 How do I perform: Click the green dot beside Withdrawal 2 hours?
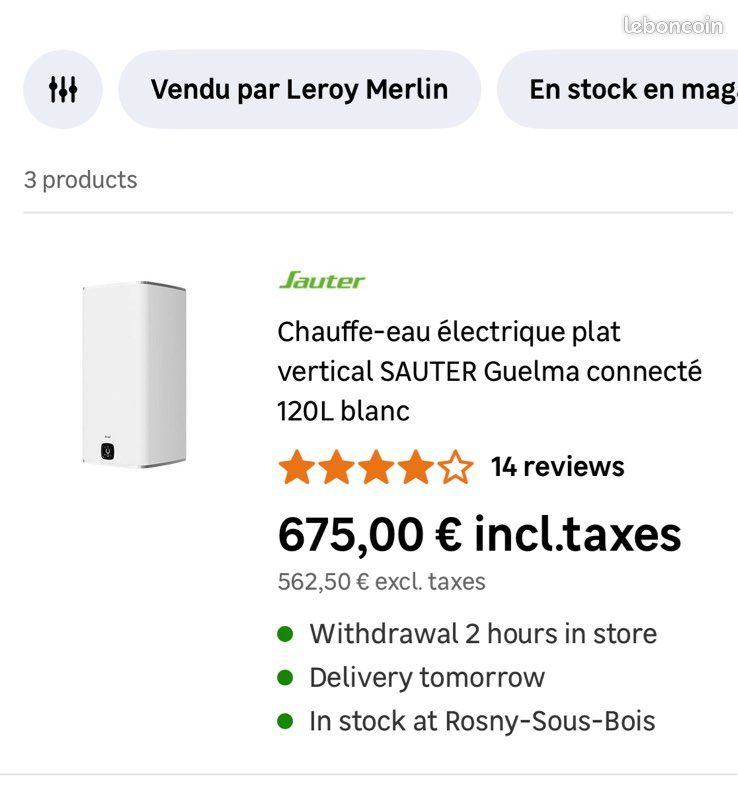[287, 633]
